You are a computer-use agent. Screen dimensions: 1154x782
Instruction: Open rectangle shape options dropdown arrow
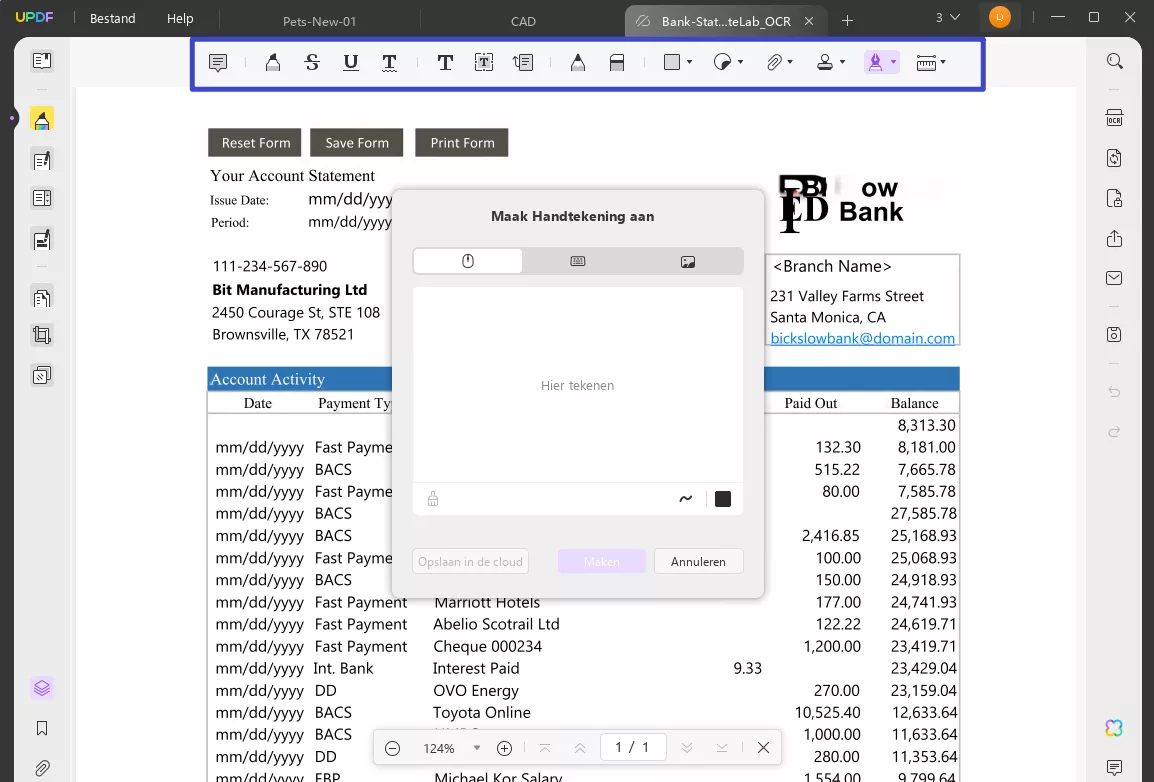tap(690, 63)
